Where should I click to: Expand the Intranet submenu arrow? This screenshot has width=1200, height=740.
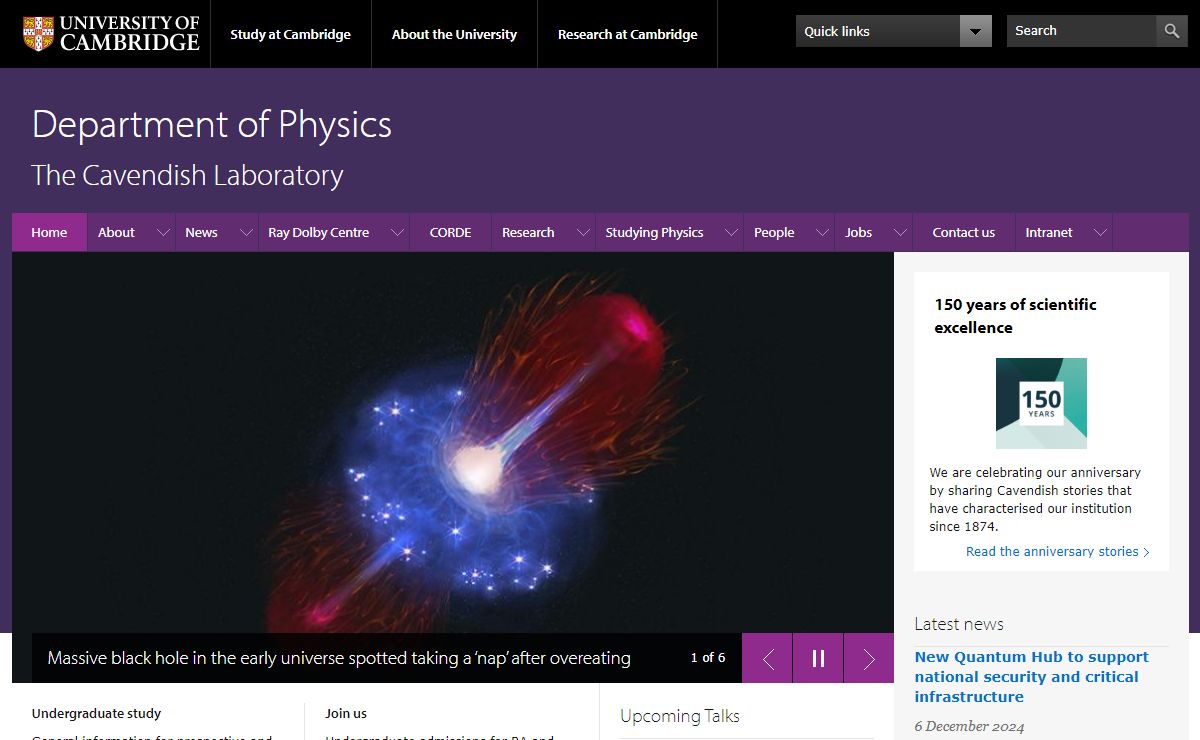(1100, 232)
